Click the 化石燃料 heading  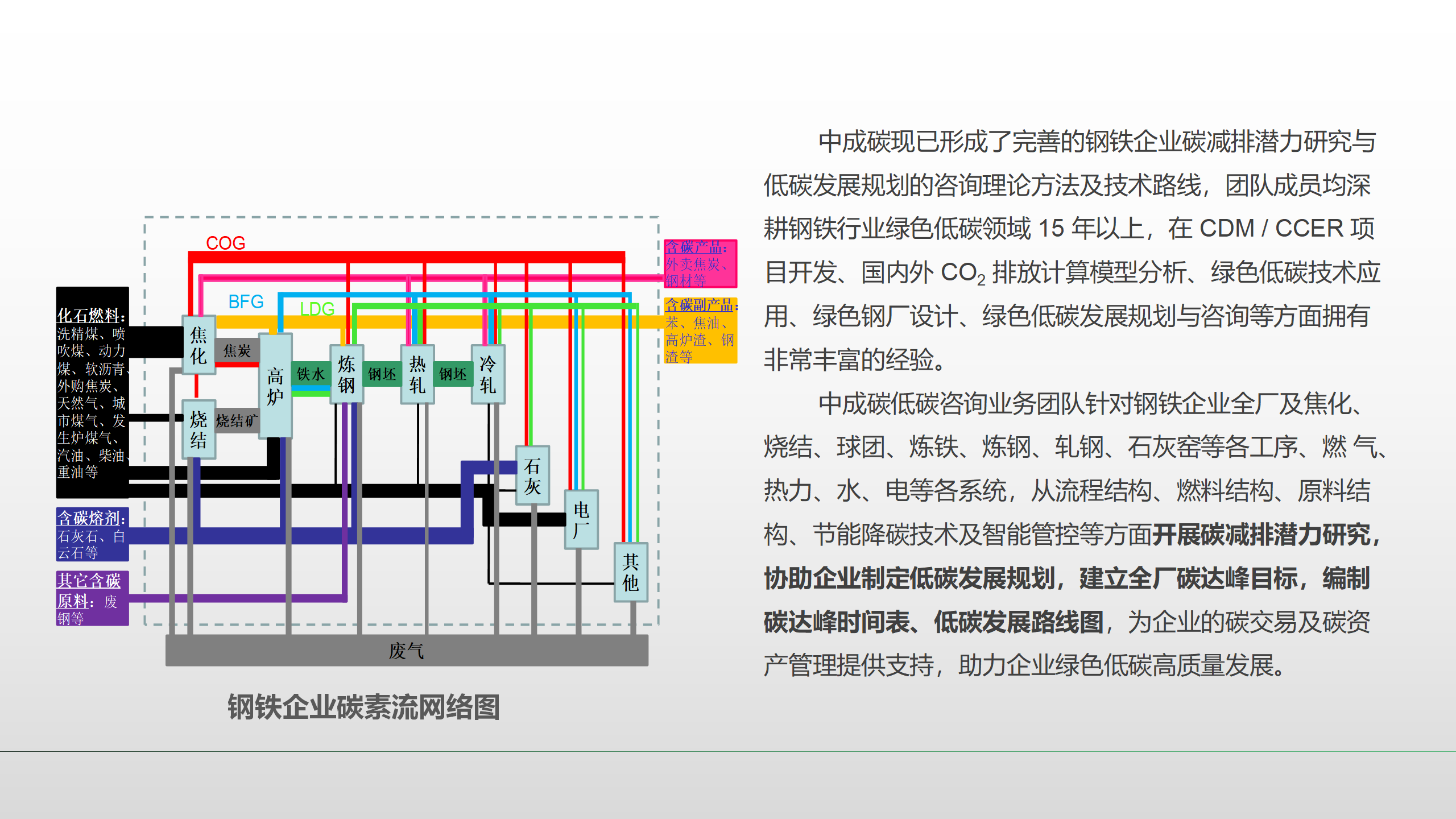coord(91,316)
